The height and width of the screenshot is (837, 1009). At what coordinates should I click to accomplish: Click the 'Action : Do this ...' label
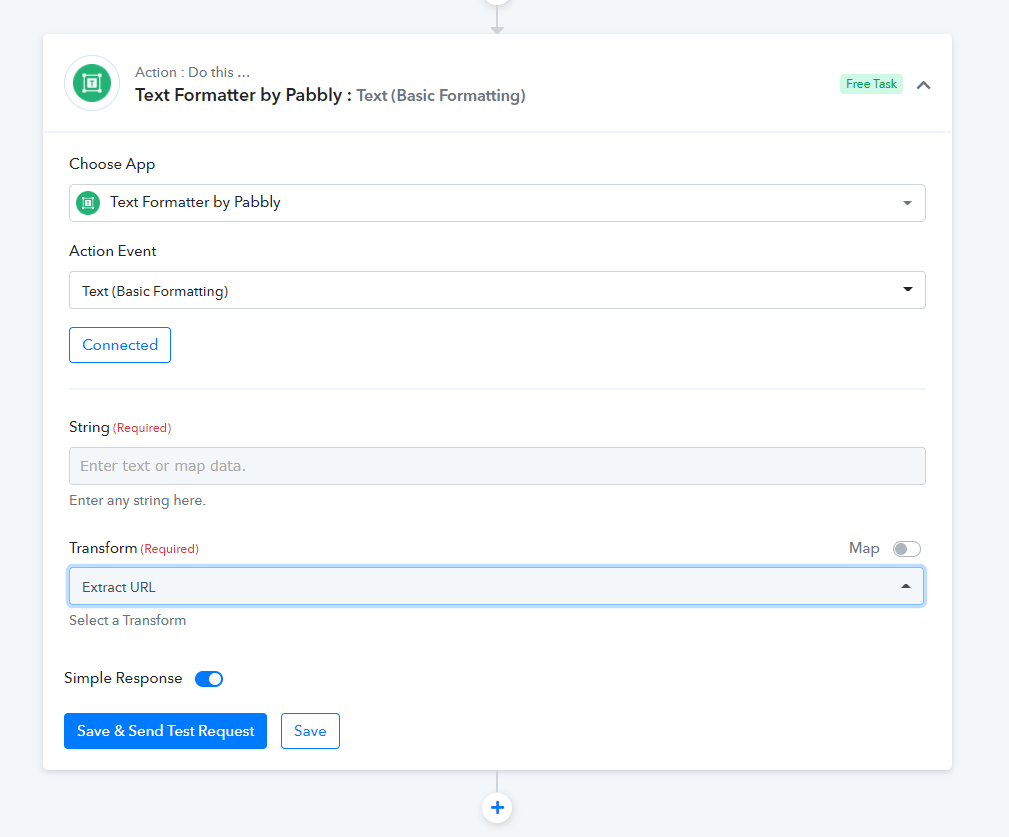(192, 73)
